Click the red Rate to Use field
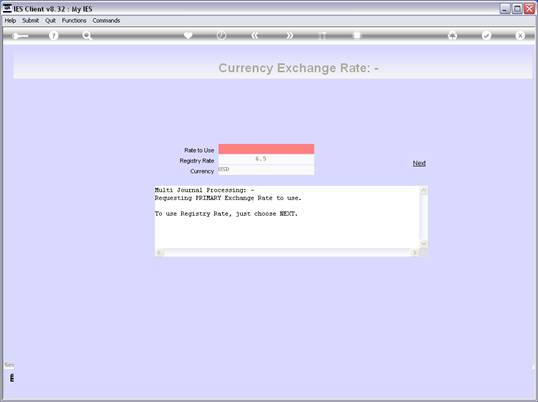Viewport: 538px width, 402px height. coord(266,149)
